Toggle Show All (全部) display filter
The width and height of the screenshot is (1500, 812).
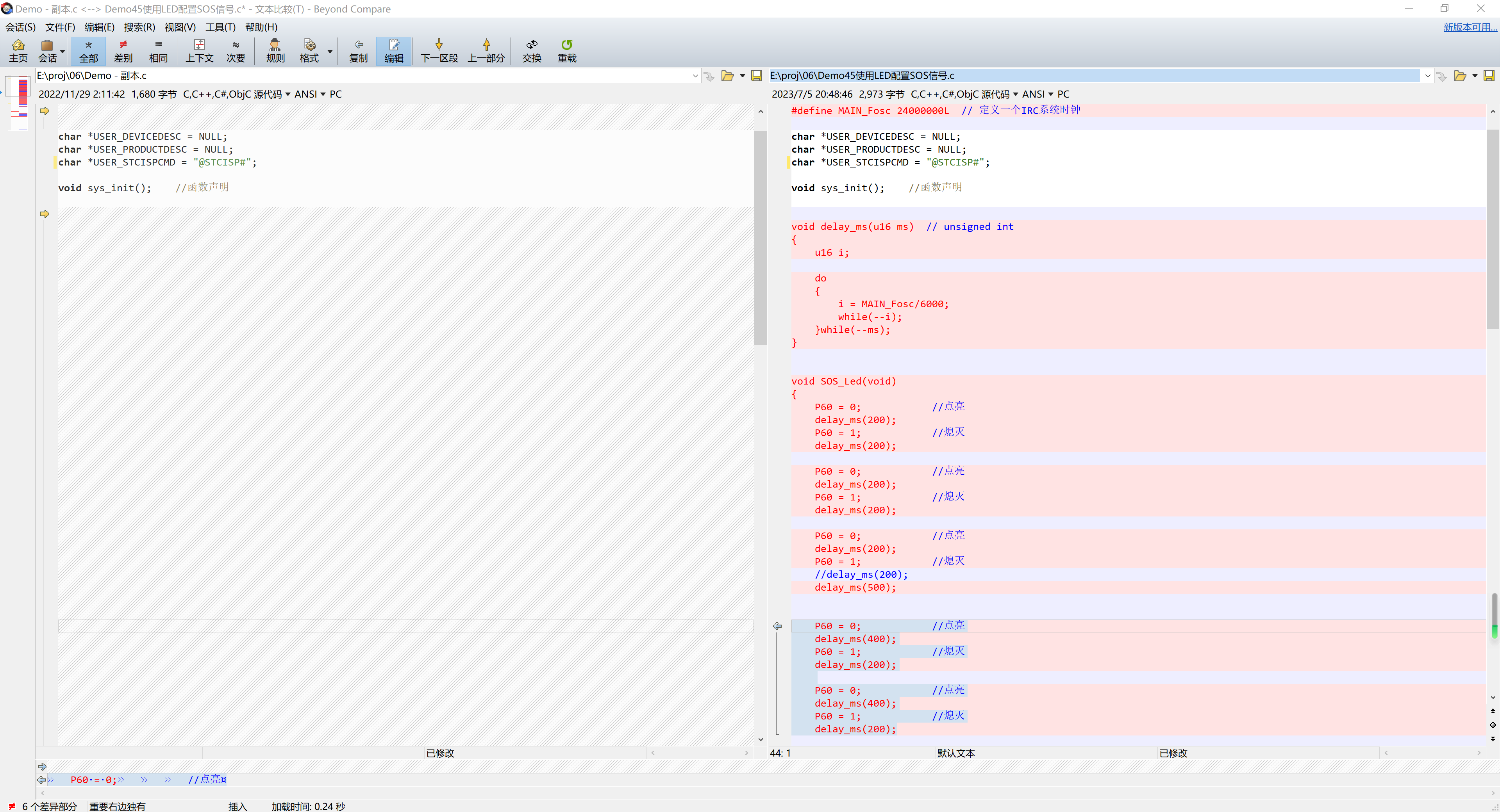pos(89,51)
